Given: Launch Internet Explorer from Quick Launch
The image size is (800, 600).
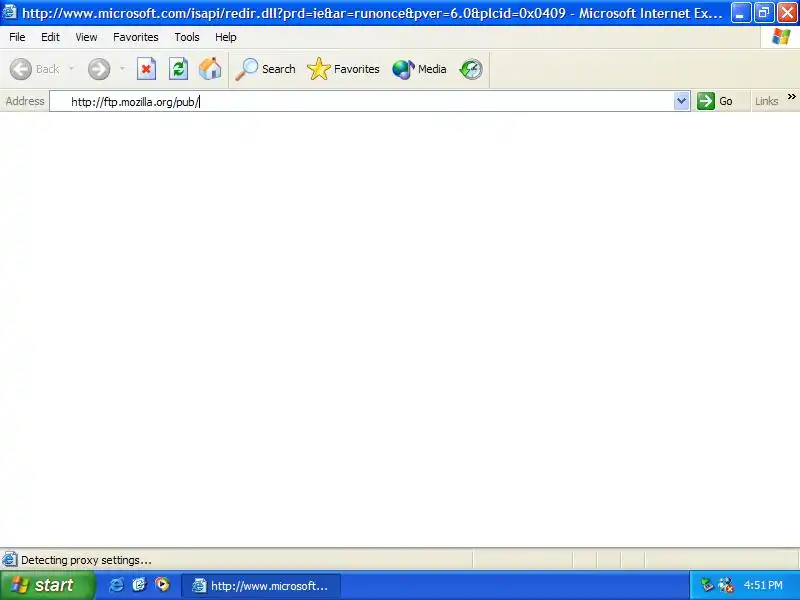Looking at the screenshot, I should (x=116, y=585).
